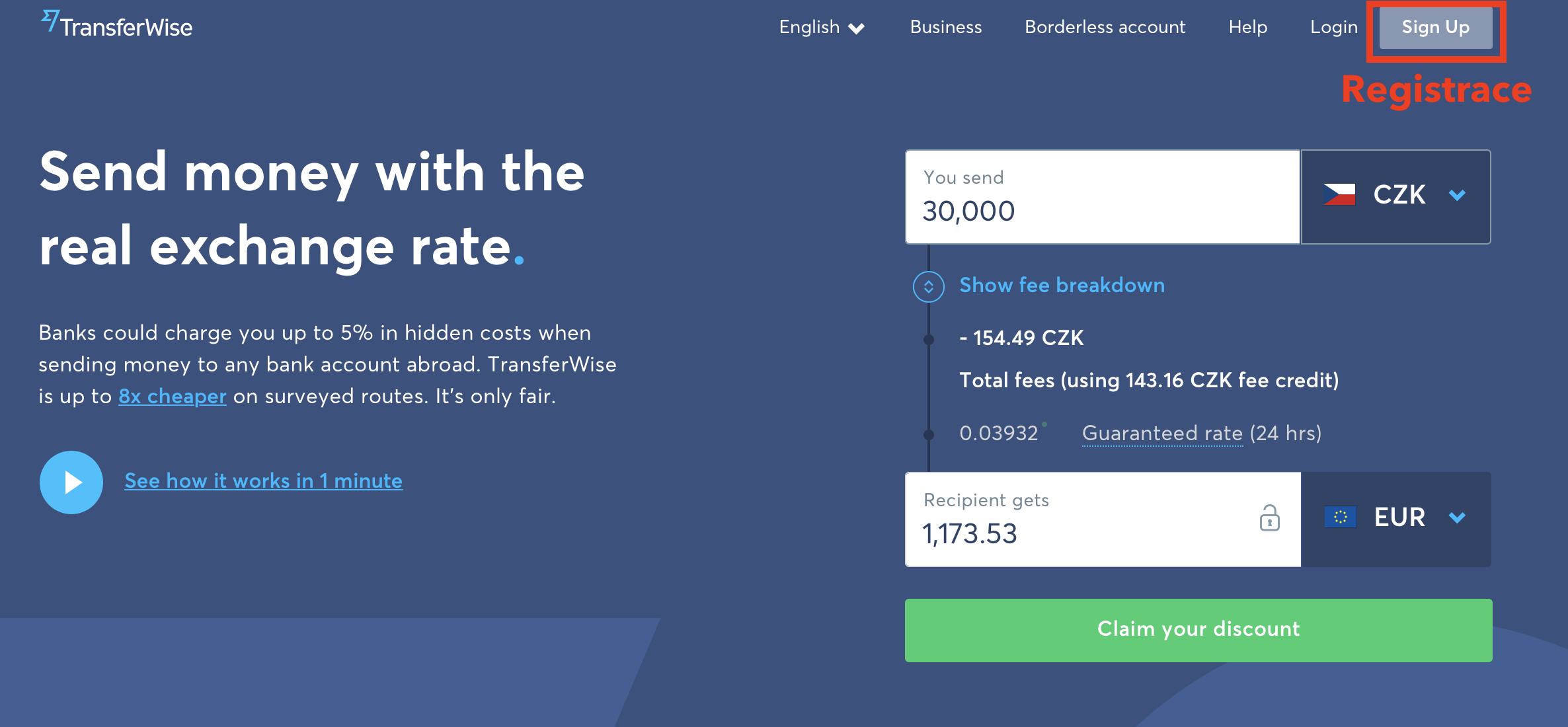1568x727 pixels.
Task: Open See how it works in 1 minute
Action: 263,481
